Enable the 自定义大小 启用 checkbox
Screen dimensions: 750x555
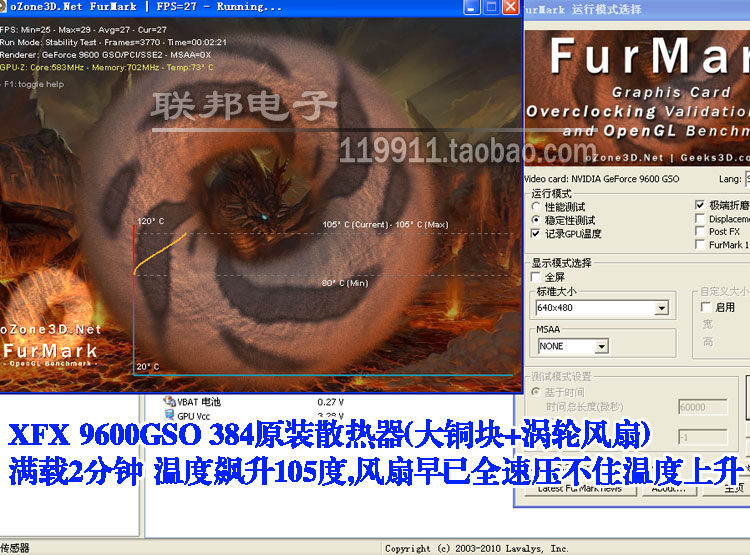tap(707, 307)
